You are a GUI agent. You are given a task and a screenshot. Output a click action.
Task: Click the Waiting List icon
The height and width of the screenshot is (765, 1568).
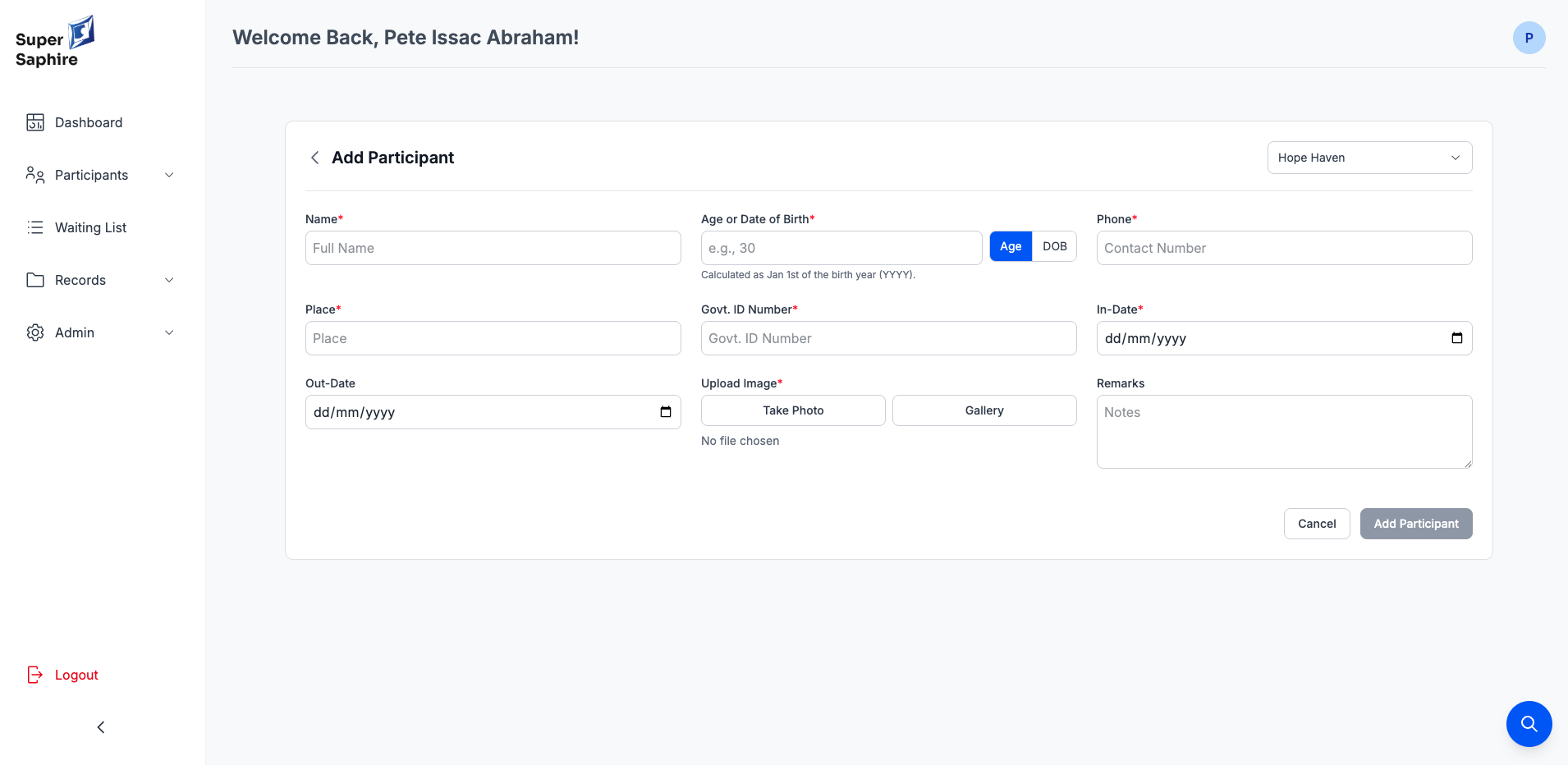coord(35,227)
